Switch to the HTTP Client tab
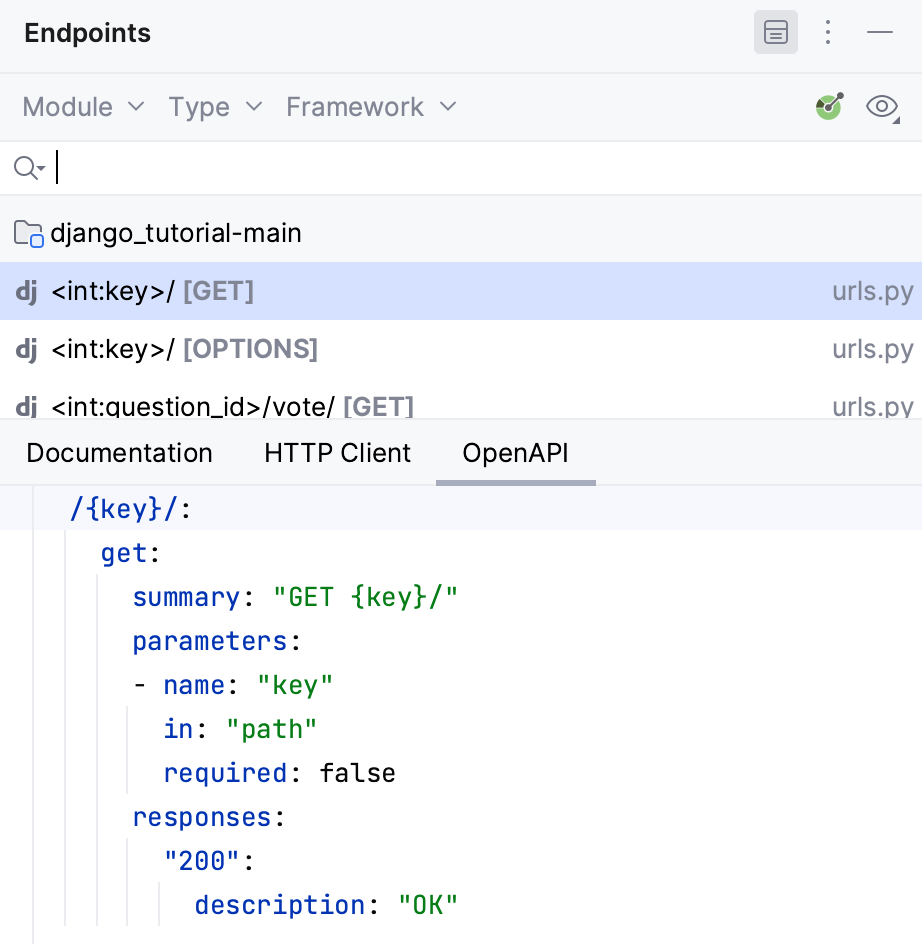This screenshot has width=922, height=944. 337,453
